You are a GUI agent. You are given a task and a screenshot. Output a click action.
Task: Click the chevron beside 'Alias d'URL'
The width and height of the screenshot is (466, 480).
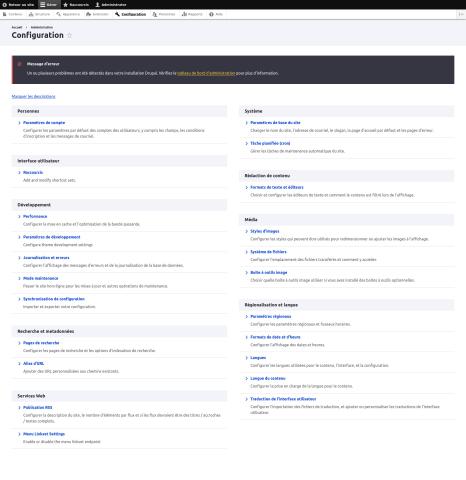pos(19,364)
